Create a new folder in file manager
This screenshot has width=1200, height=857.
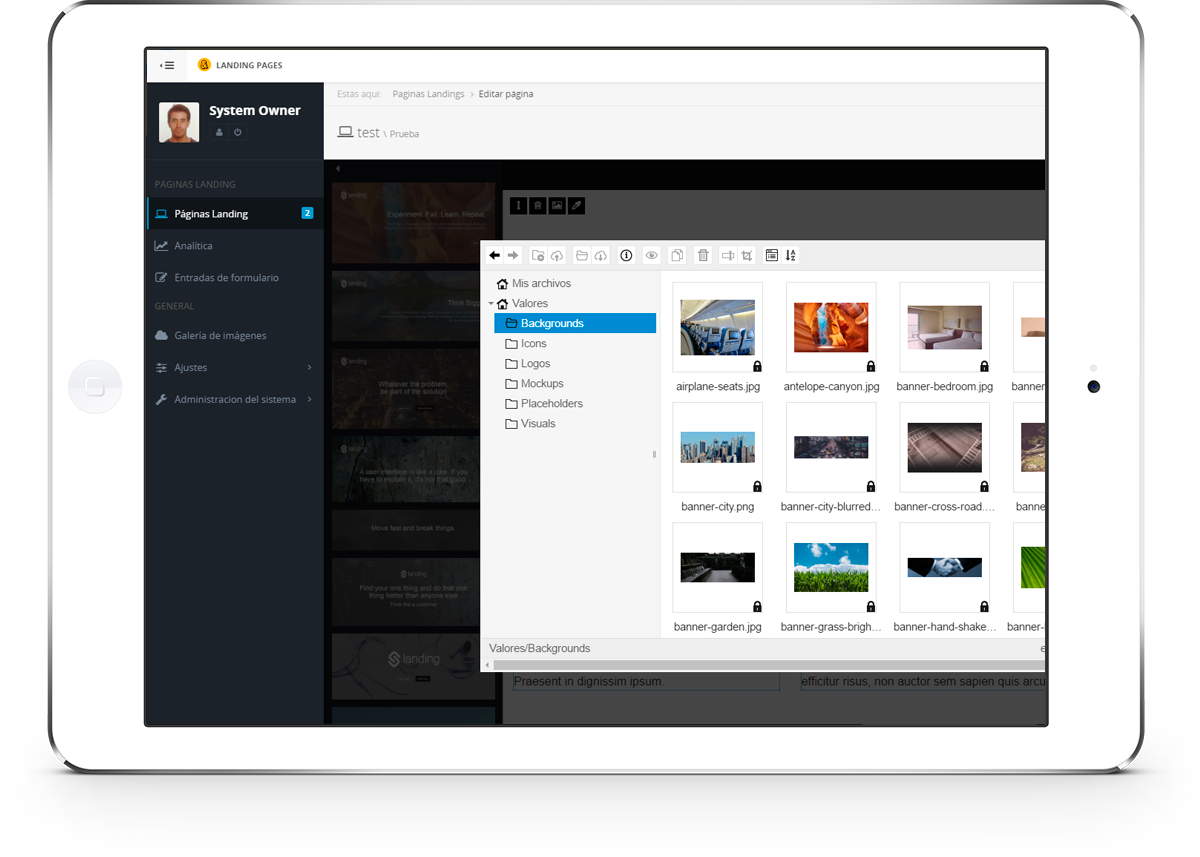point(538,256)
